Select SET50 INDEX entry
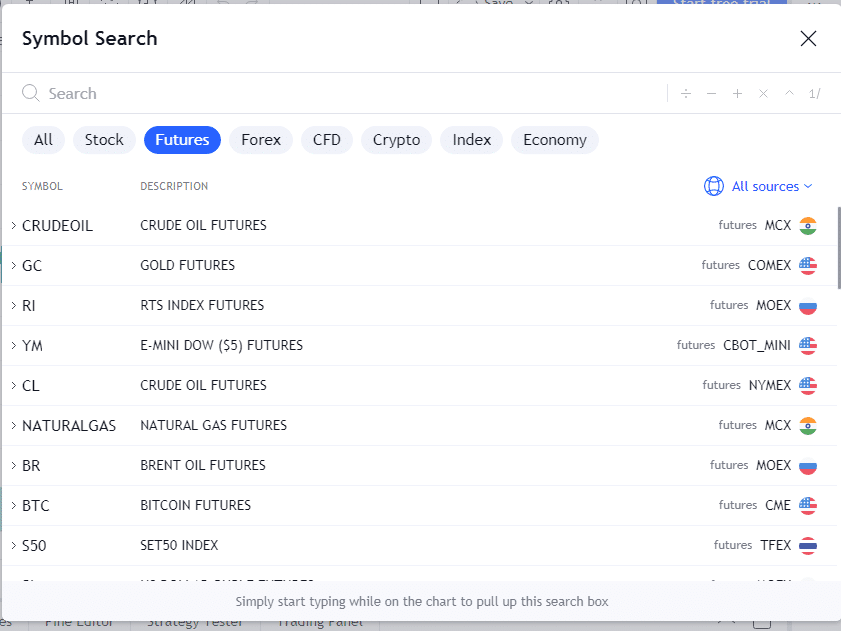The image size is (841, 631). click(179, 545)
